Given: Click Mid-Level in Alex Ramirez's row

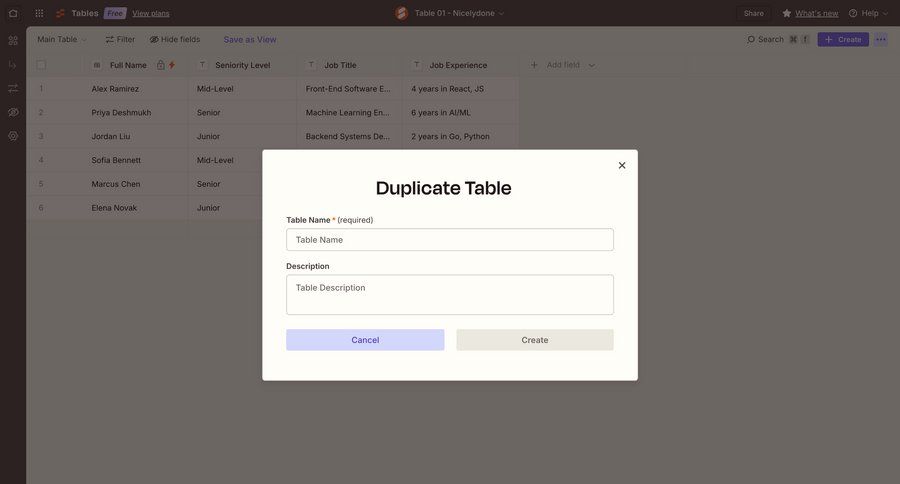Looking at the screenshot, I should point(243,89).
